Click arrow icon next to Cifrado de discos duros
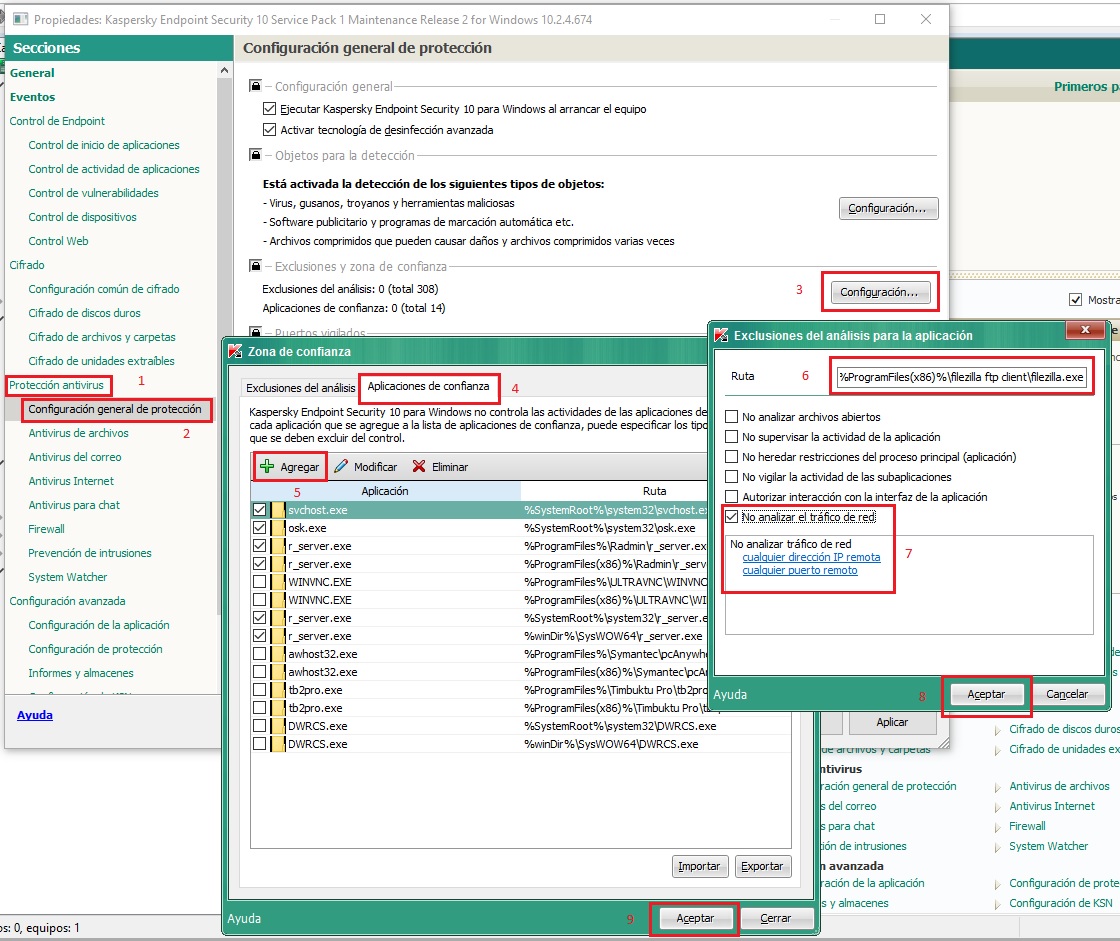 (x=998, y=730)
